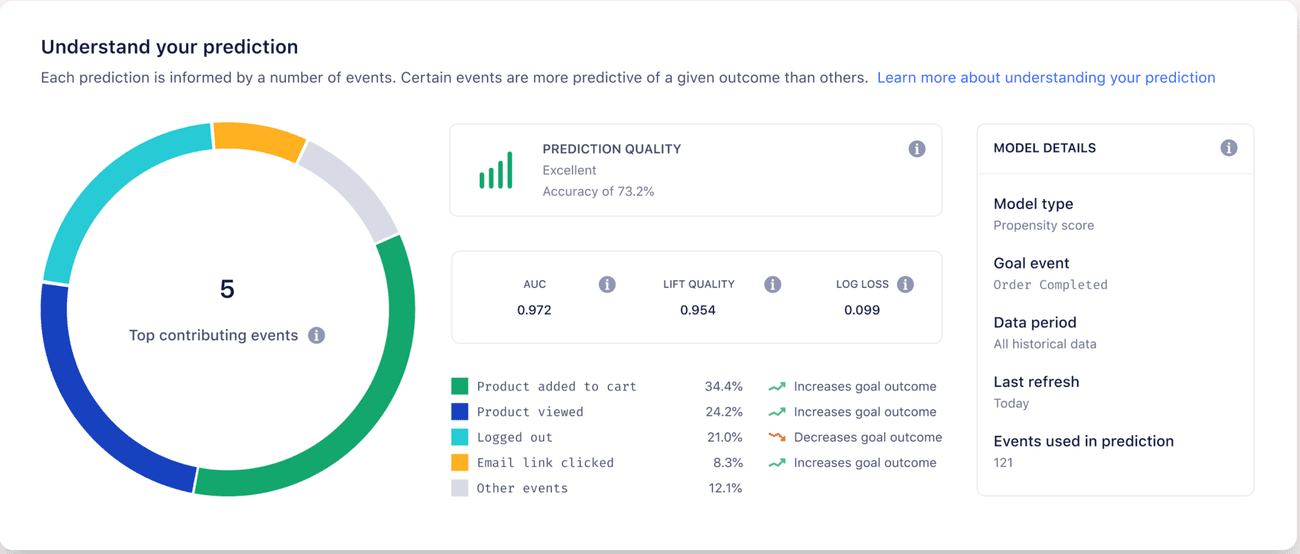
Task: Select the green Product added to cart swatch
Action: (460, 386)
